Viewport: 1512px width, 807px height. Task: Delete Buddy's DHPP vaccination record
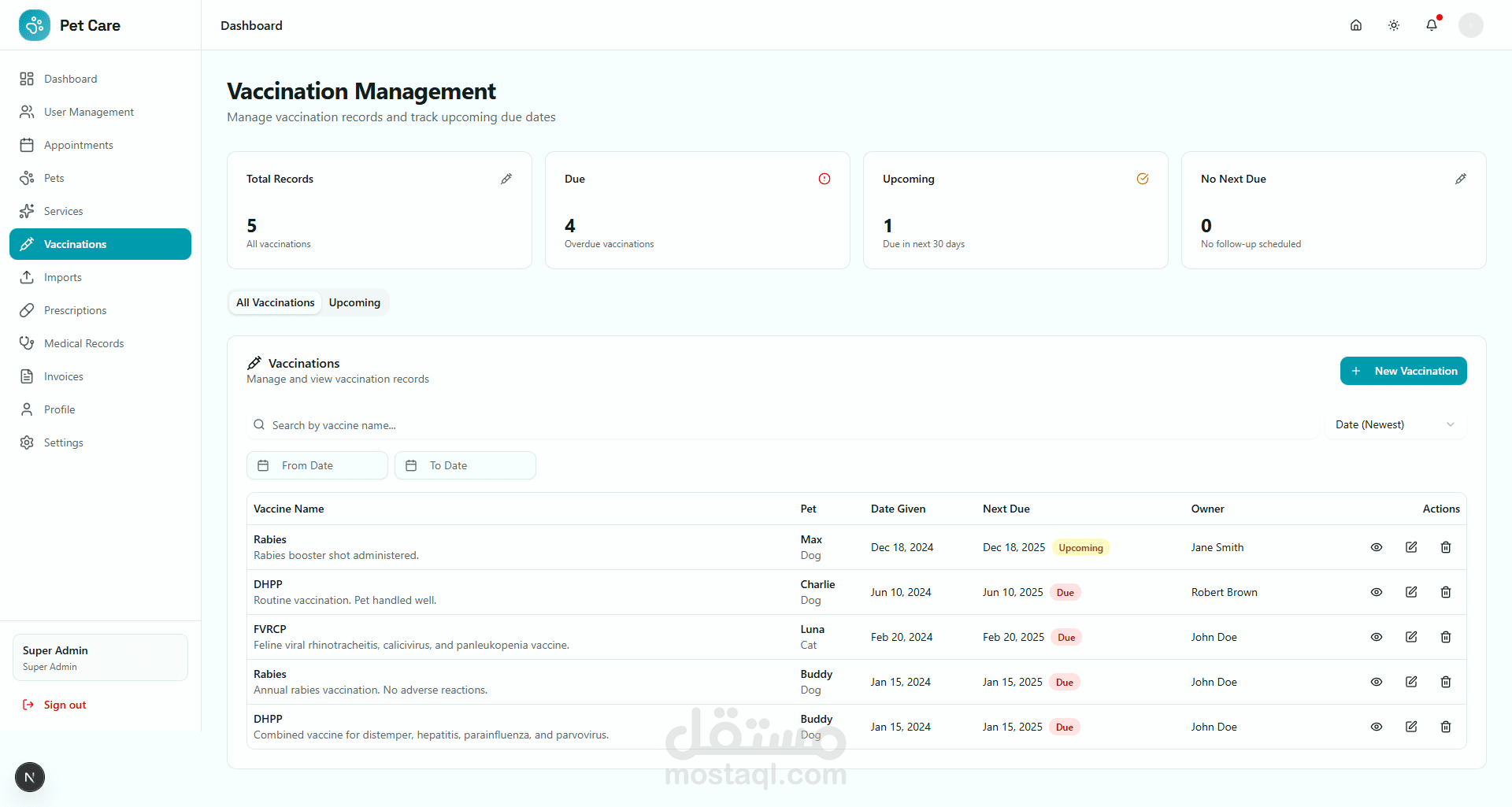pyautogui.click(x=1446, y=727)
